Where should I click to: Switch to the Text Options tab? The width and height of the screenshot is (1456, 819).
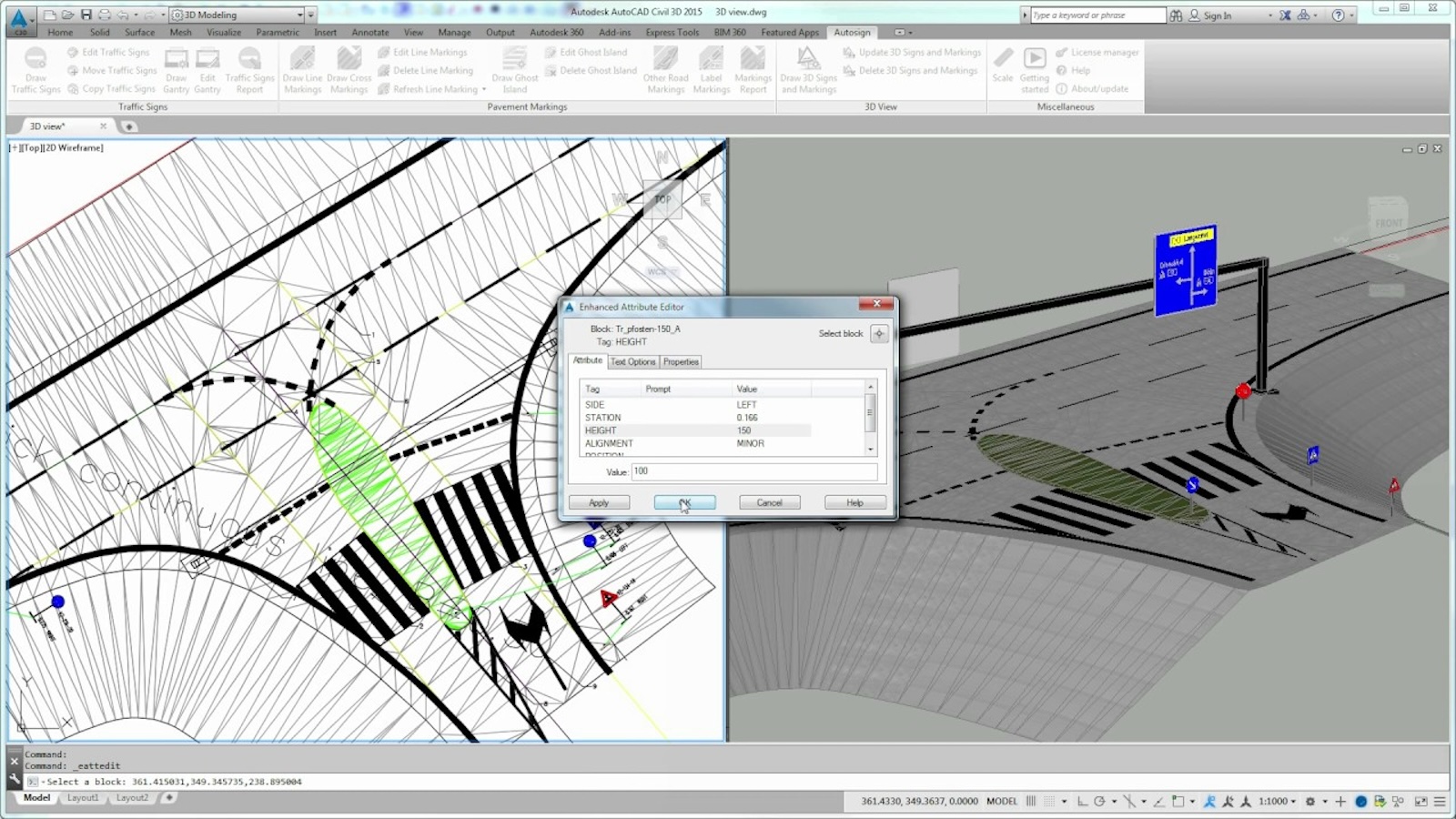(x=632, y=362)
